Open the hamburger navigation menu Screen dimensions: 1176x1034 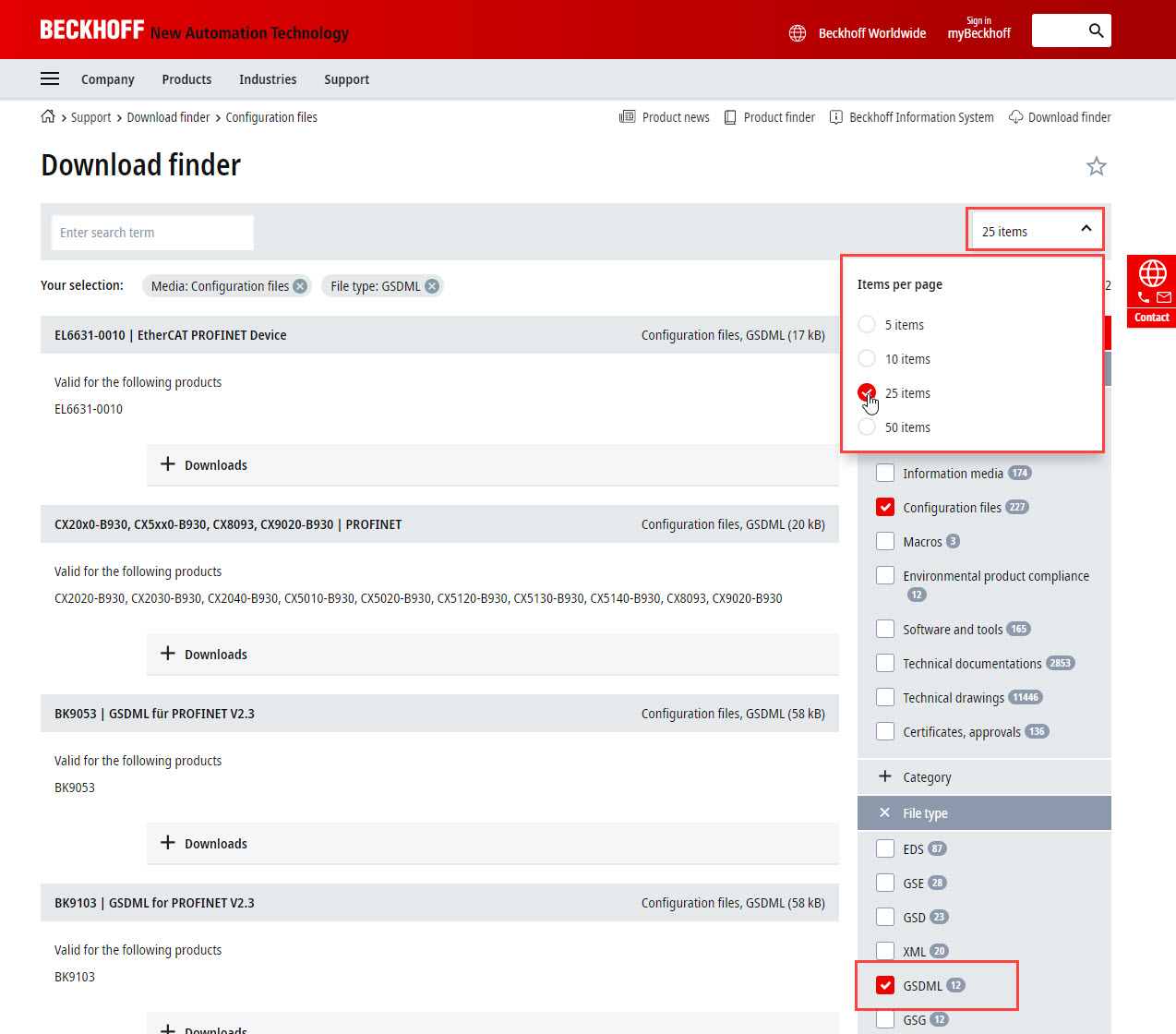point(49,78)
